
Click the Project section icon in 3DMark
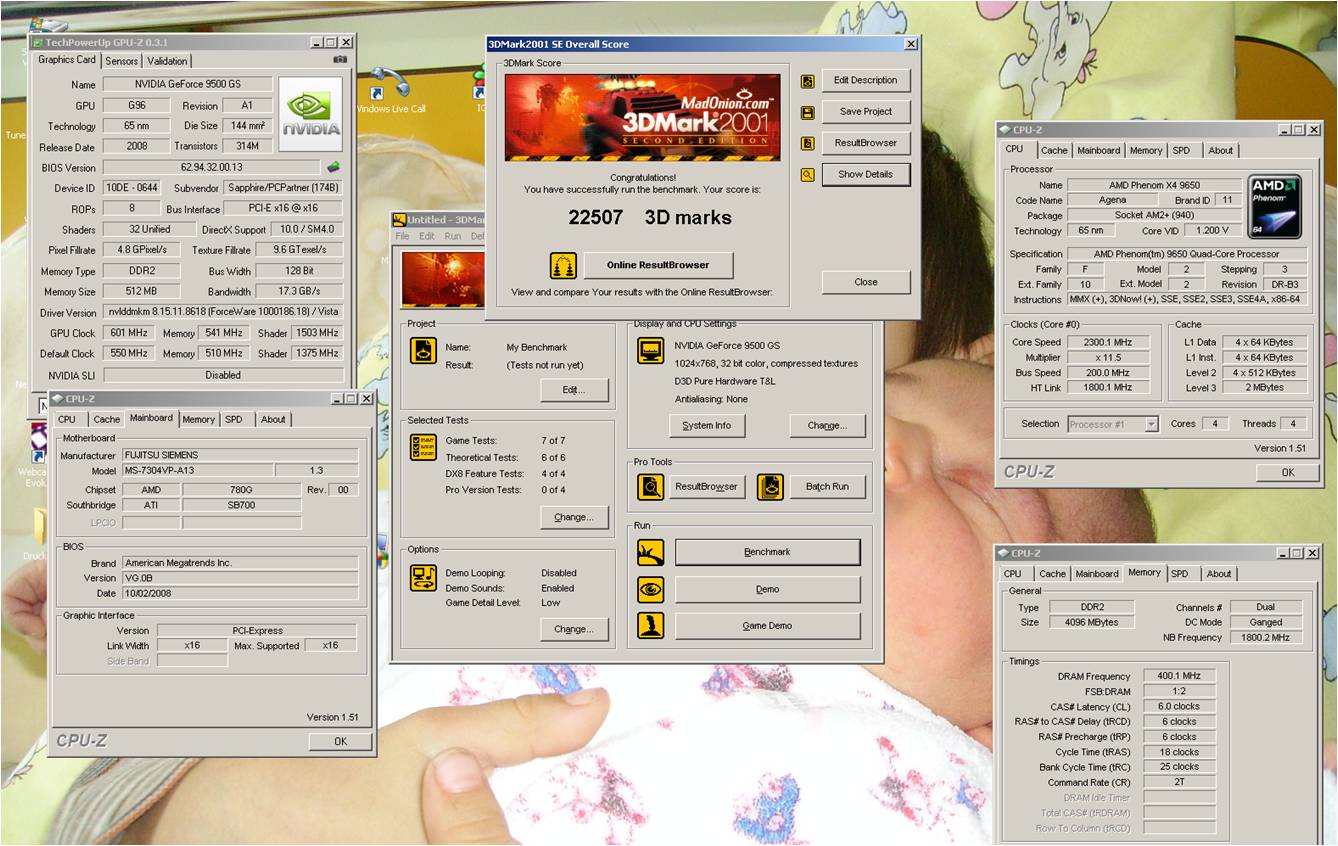click(x=423, y=350)
